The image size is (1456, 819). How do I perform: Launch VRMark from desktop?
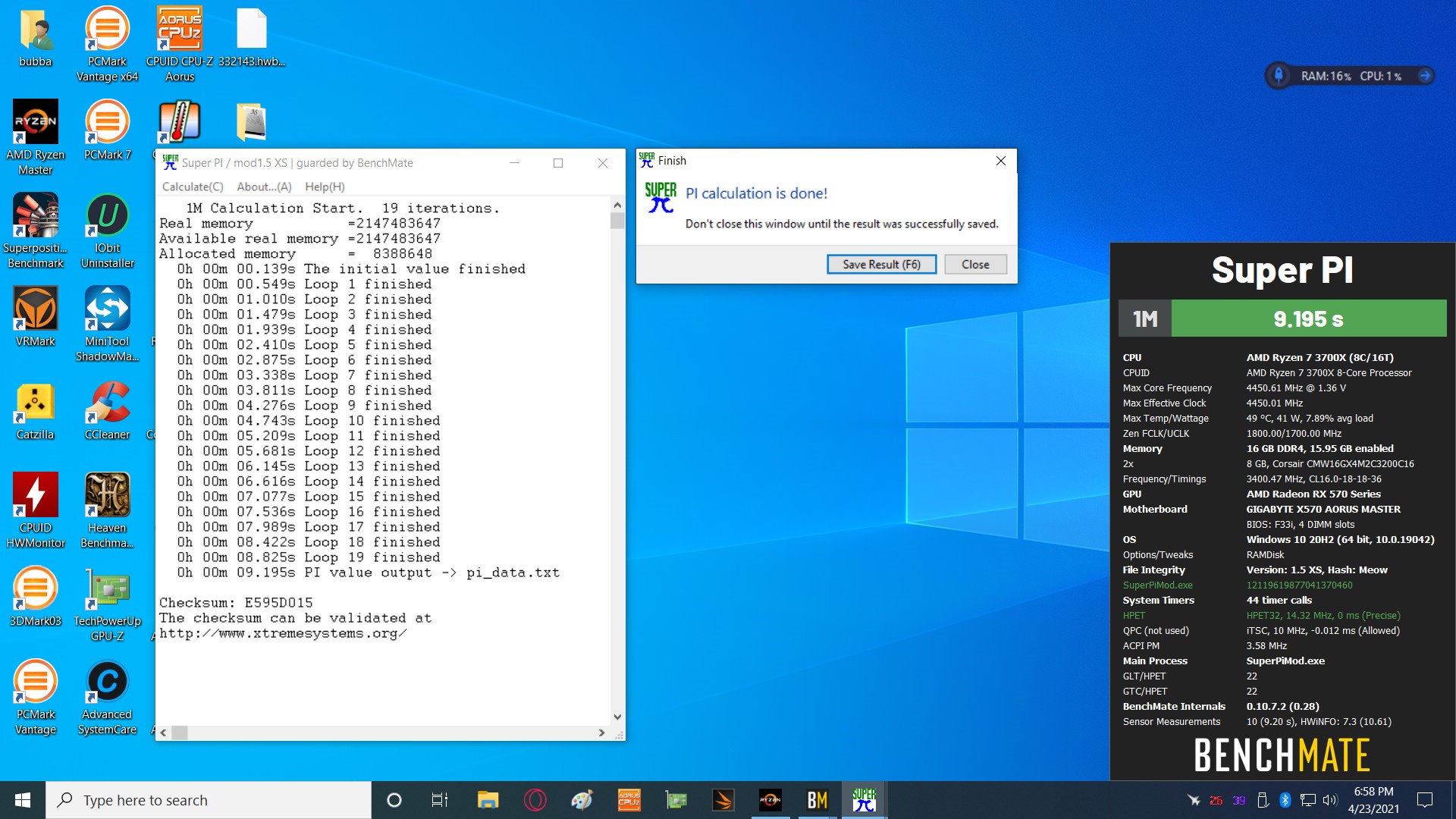[x=35, y=316]
